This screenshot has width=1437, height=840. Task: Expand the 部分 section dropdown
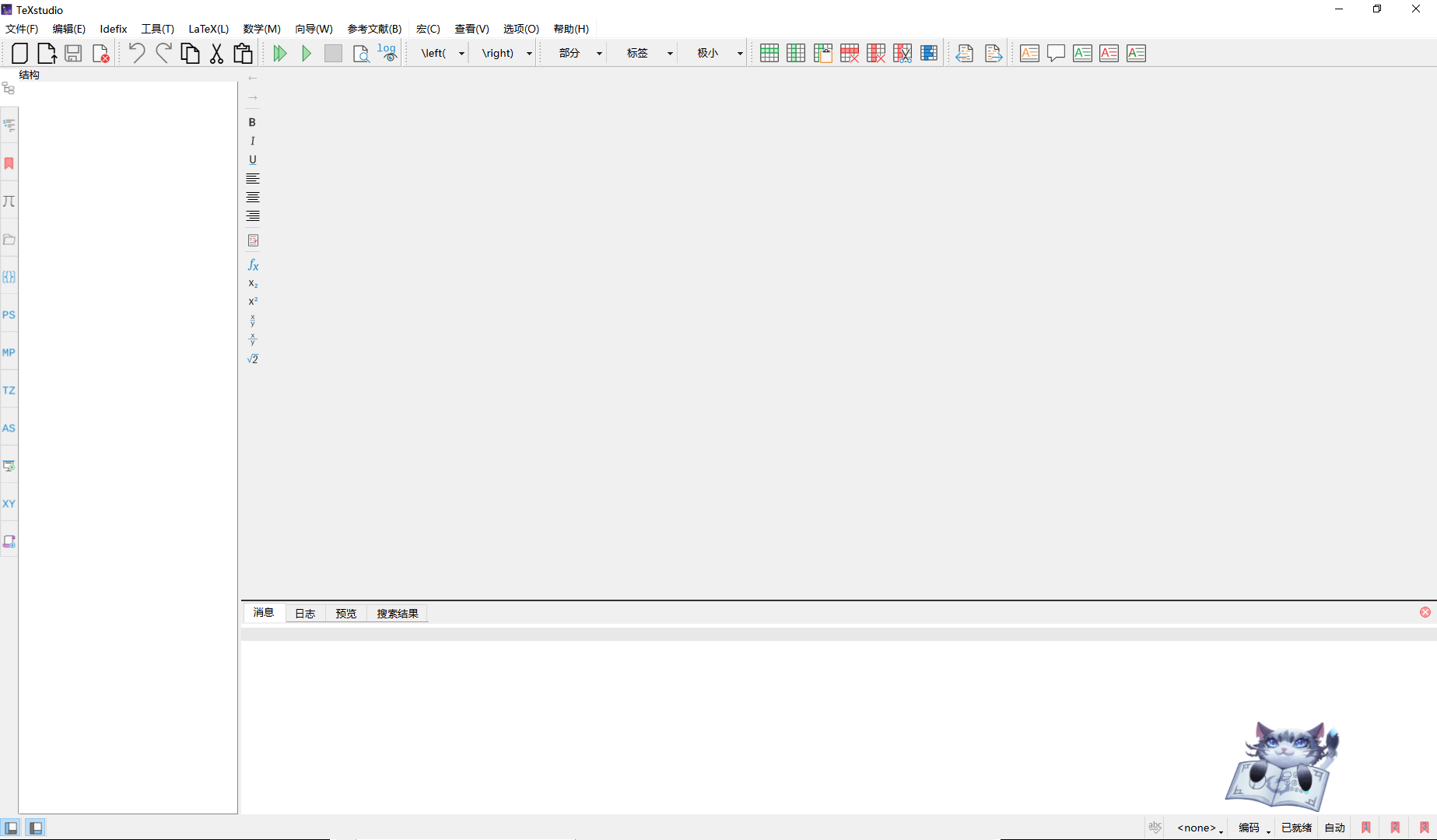(x=599, y=53)
